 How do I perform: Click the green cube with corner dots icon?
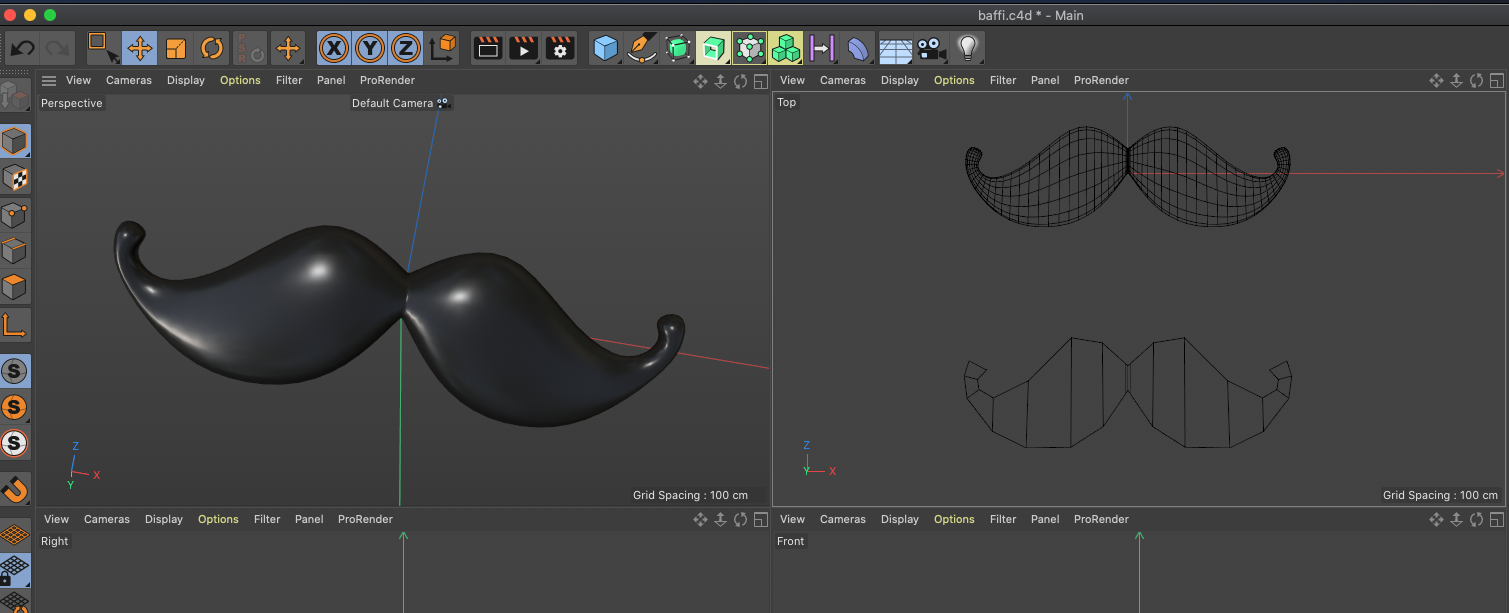749,48
